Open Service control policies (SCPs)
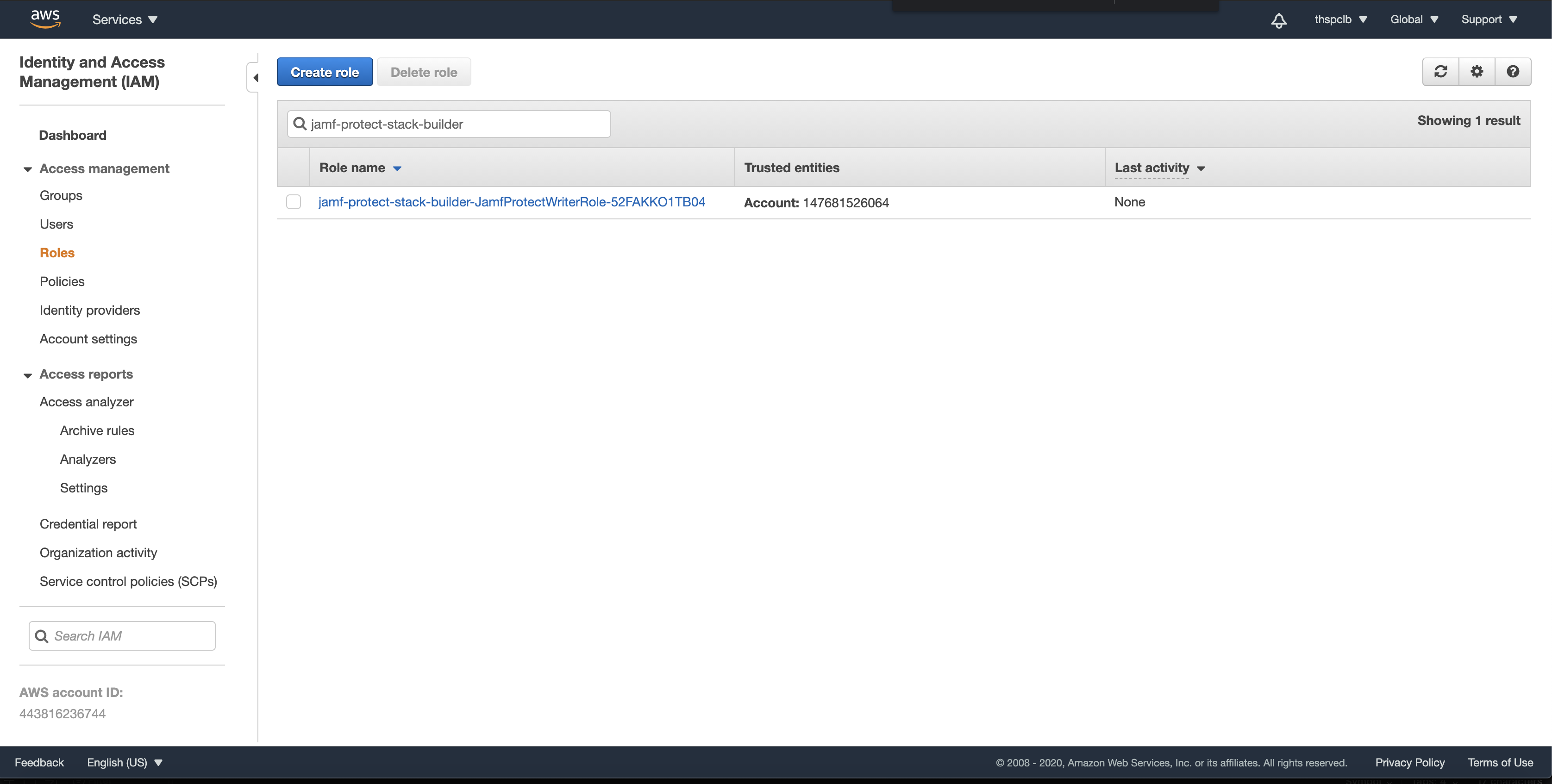 pyautogui.click(x=128, y=581)
